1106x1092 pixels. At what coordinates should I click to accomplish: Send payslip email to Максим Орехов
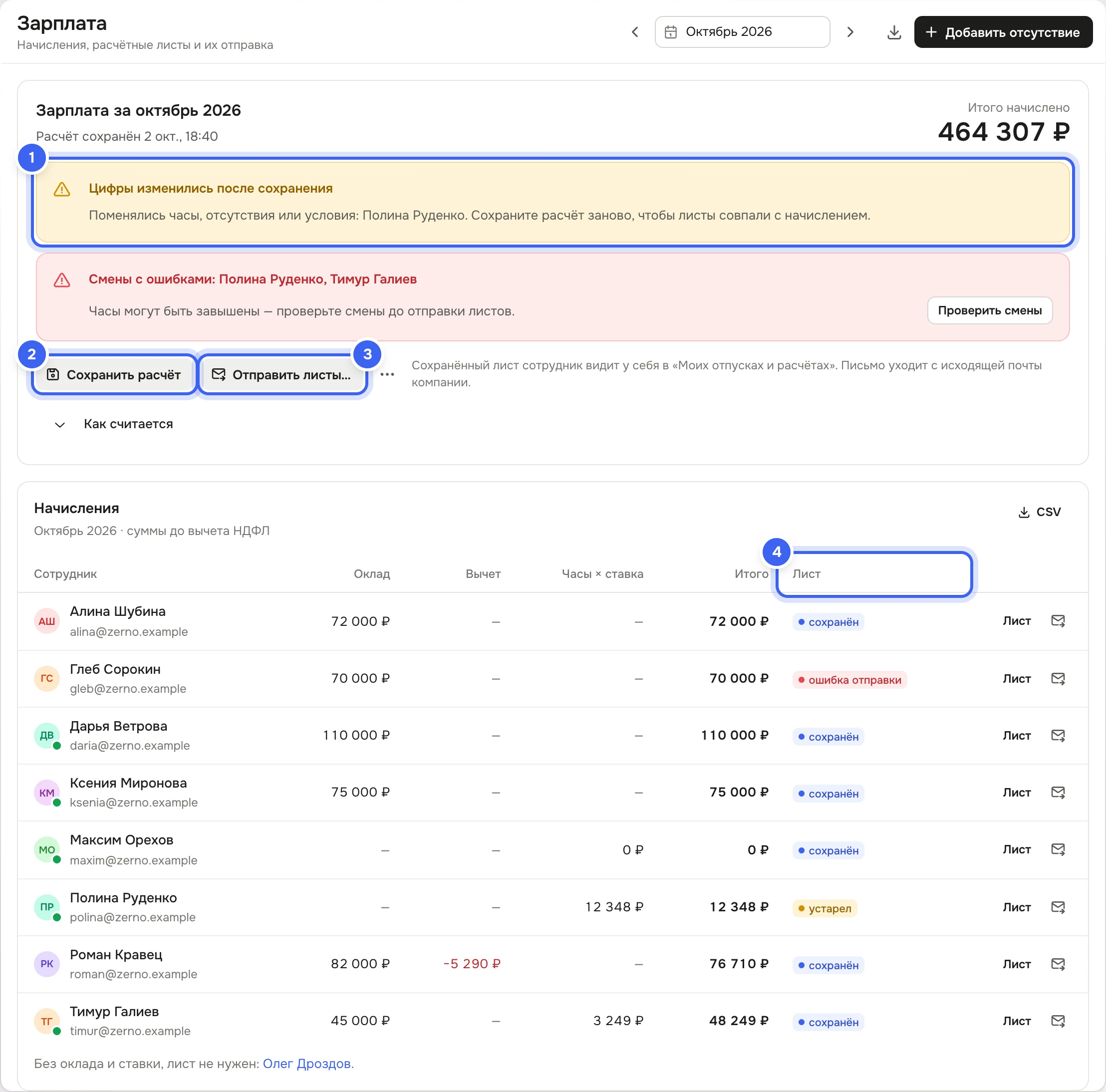[x=1058, y=849]
